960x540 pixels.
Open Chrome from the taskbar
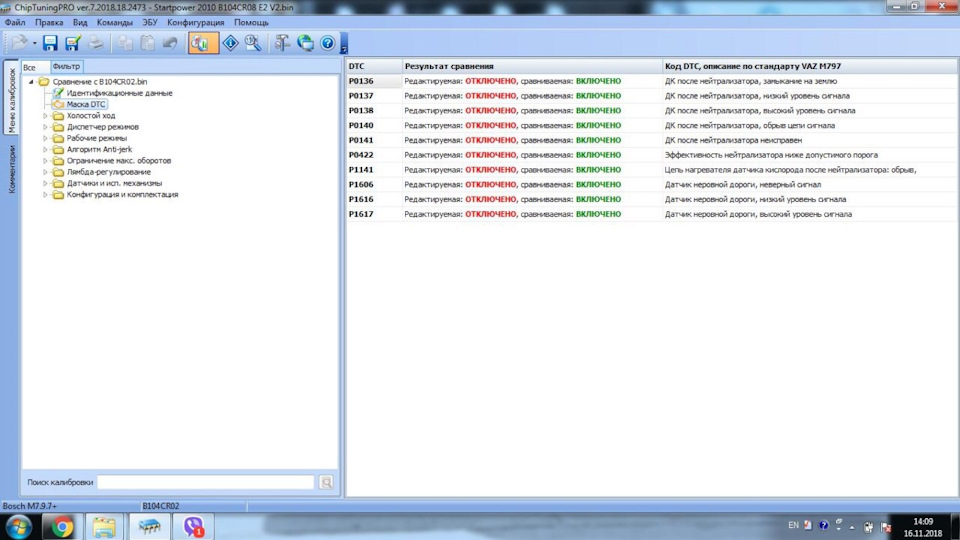pyautogui.click(x=61, y=527)
